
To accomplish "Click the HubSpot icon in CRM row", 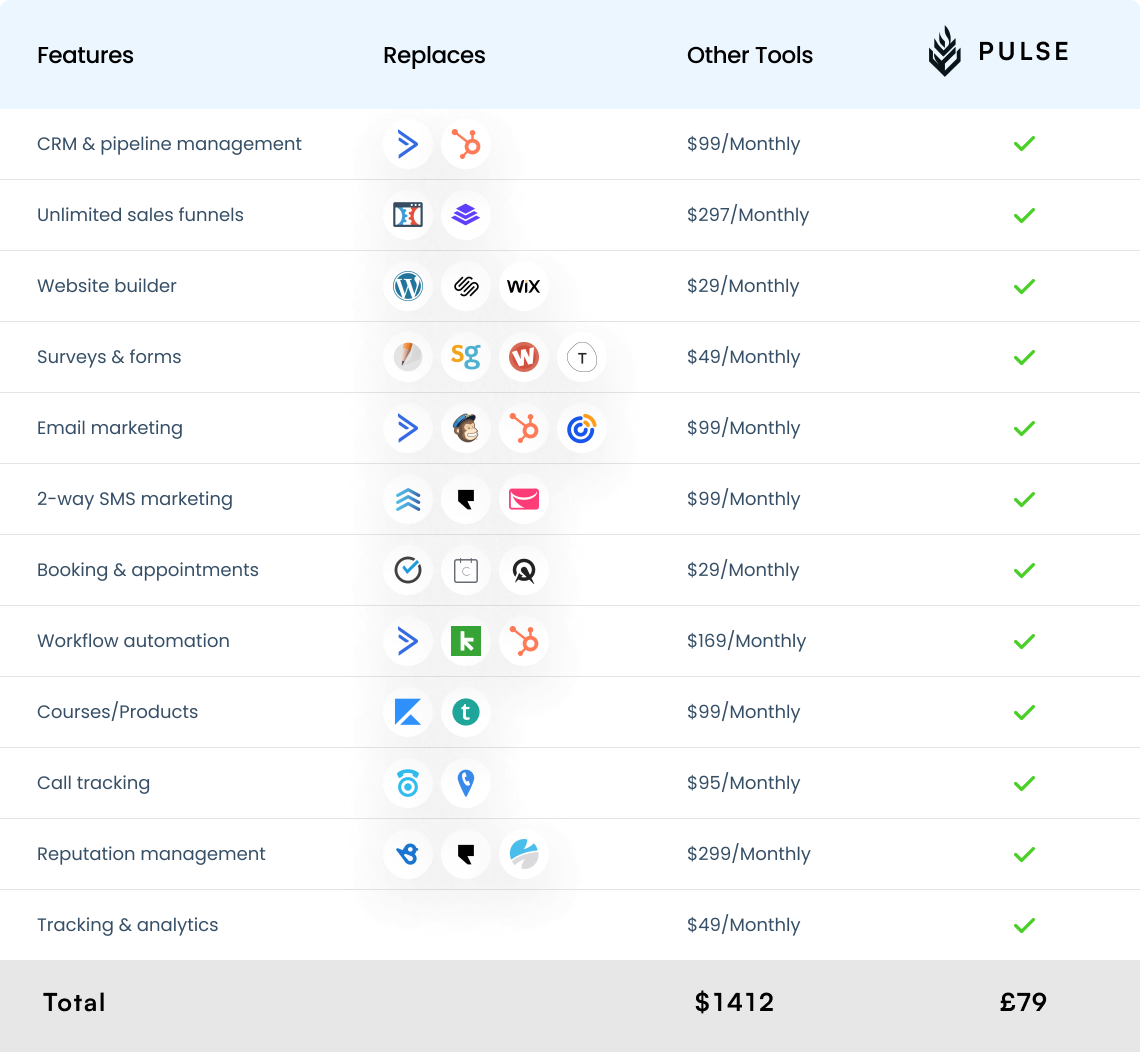I will (x=466, y=144).
